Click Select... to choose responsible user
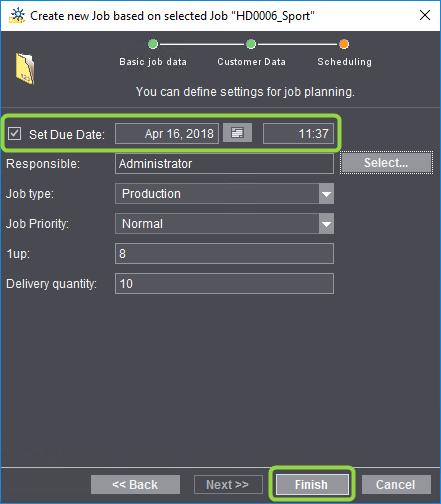Image resolution: width=441 pixels, height=504 pixels. tap(386, 163)
